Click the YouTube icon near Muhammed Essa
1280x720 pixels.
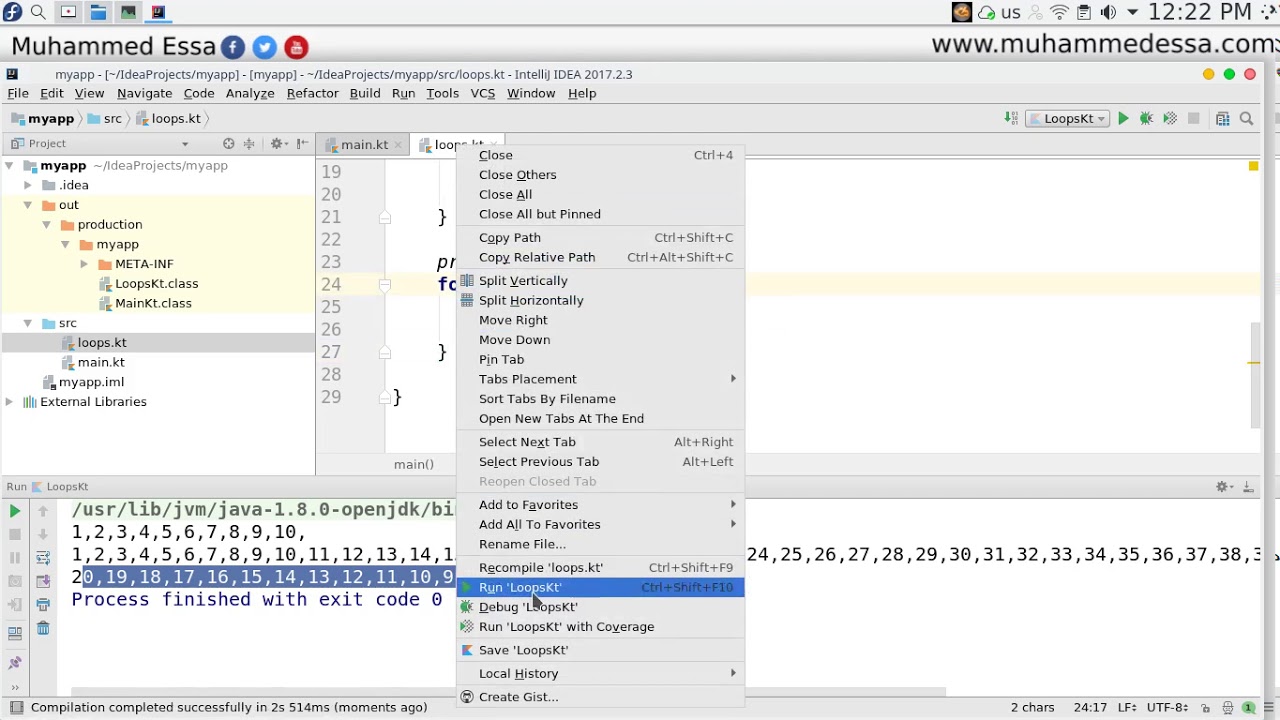click(296, 47)
